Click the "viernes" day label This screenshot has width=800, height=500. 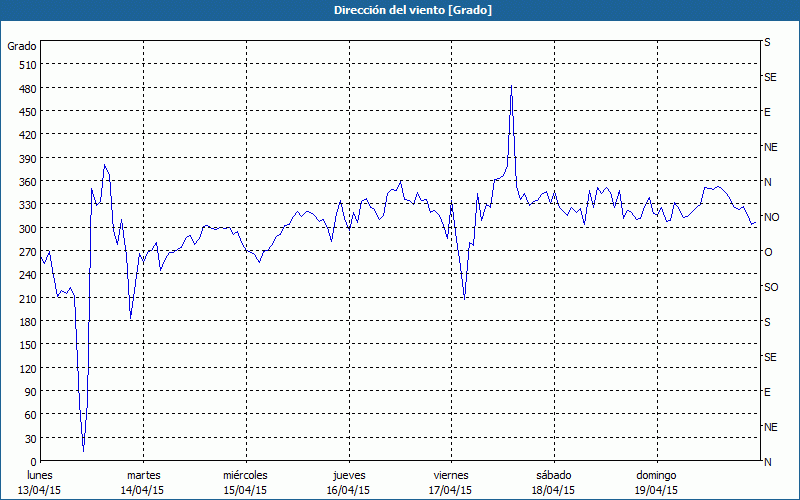coord(450,475)
